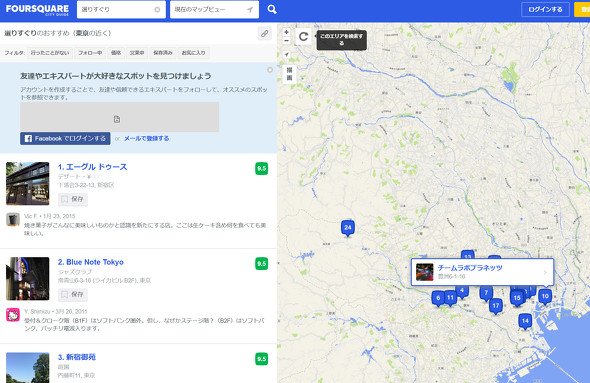The image size is (590, 383).
Task: Click the 9.5 rating badge for Blue Note Tokyo
Action: tap(262, 264)
